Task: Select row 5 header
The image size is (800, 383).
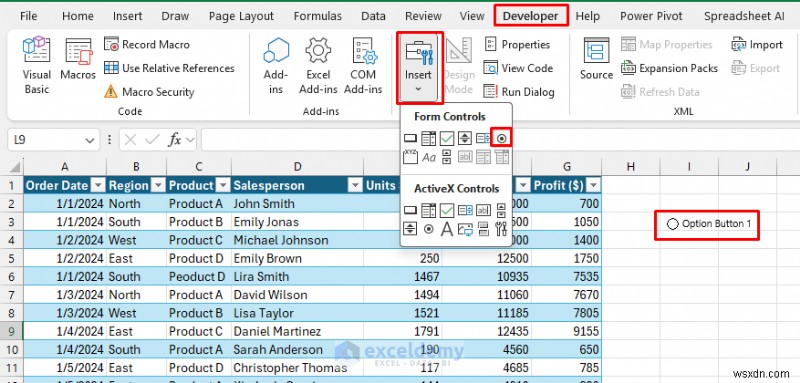Action: pos(12,258)
